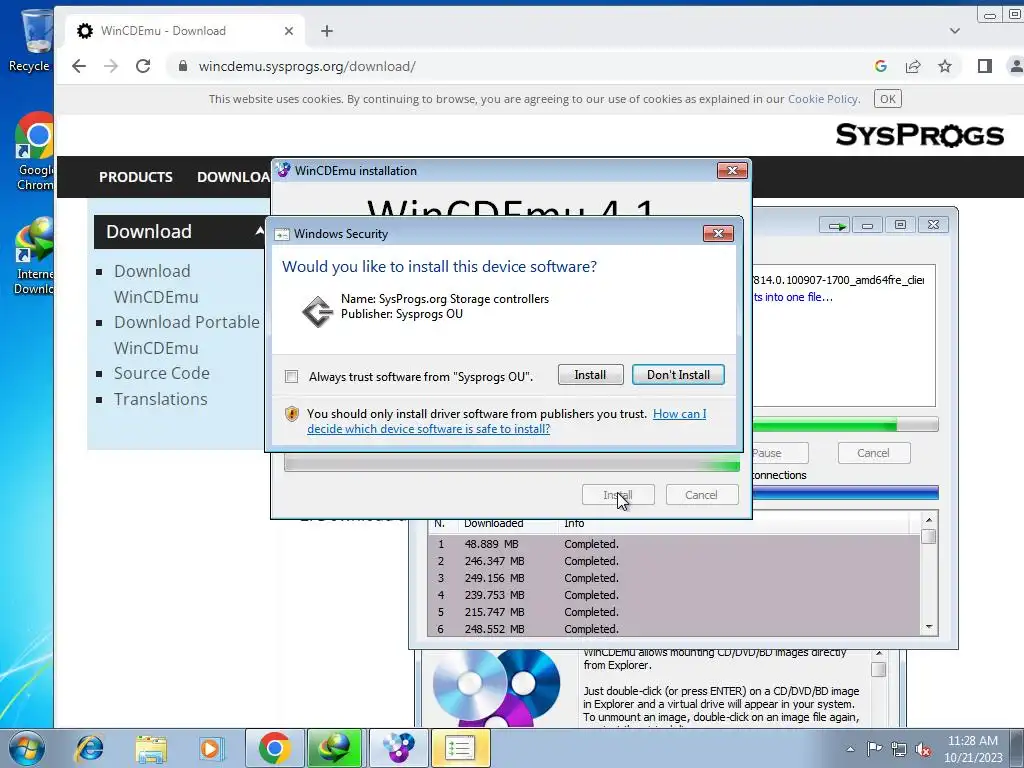Open new tab with plus button
1024x768 pixels.
[327, 31]
